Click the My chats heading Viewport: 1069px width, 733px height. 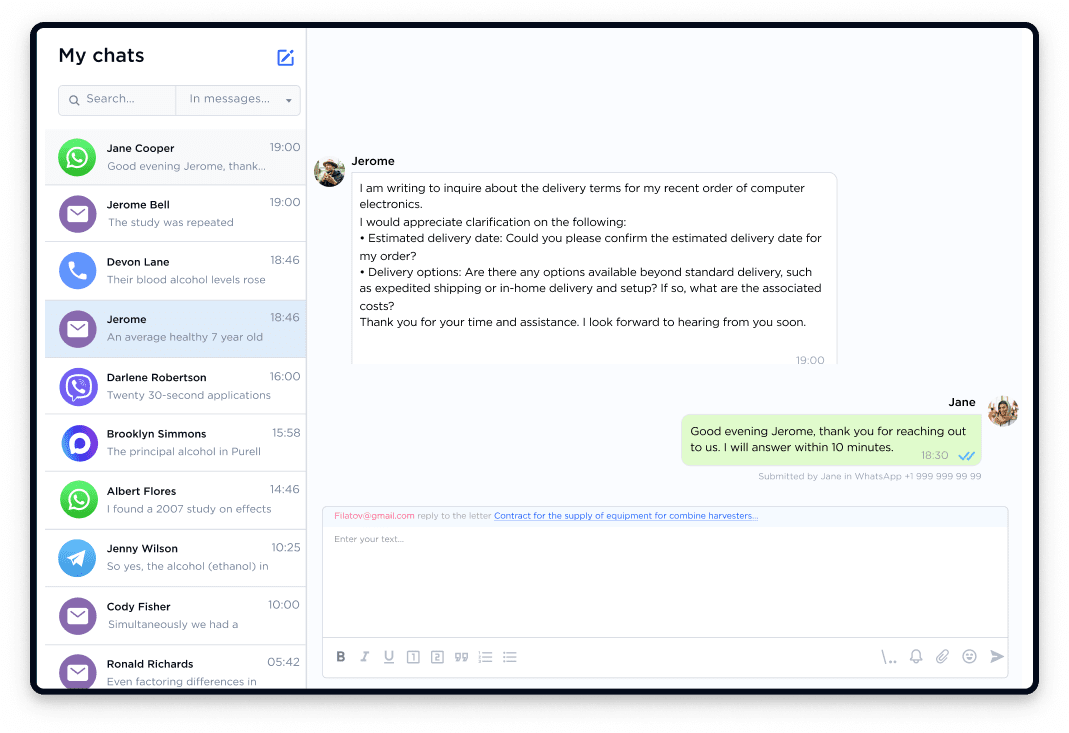pyautogui.click(x=102, y=55)
